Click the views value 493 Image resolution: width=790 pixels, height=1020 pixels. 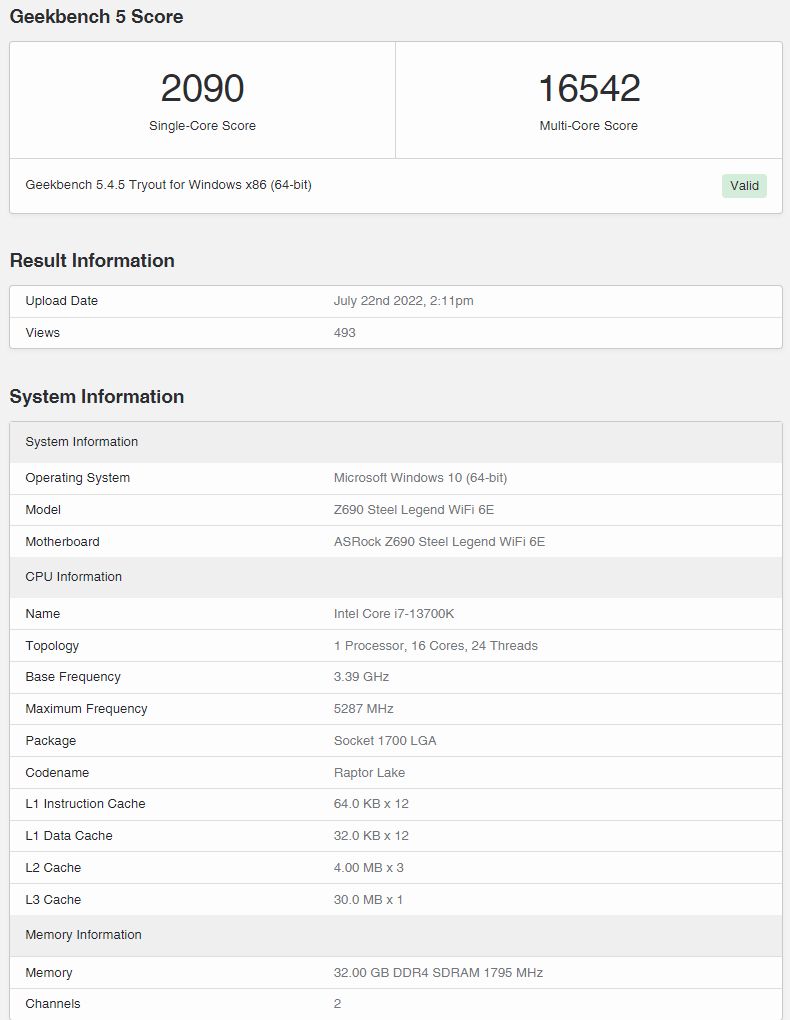click(344, 332)
